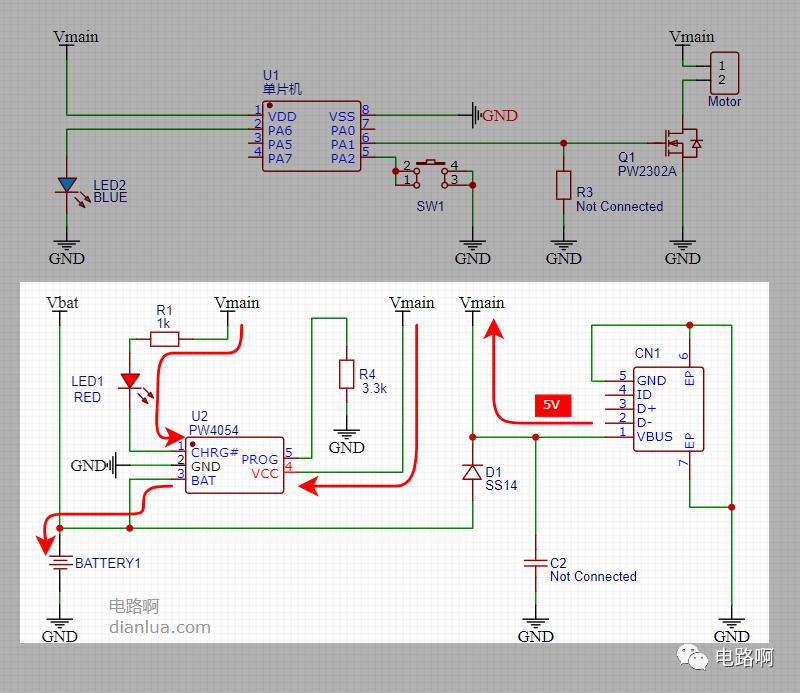The image size is (800, 693).
Task: Click the red 5V label box
Action: pyautogui.click(x=551, y=406)
